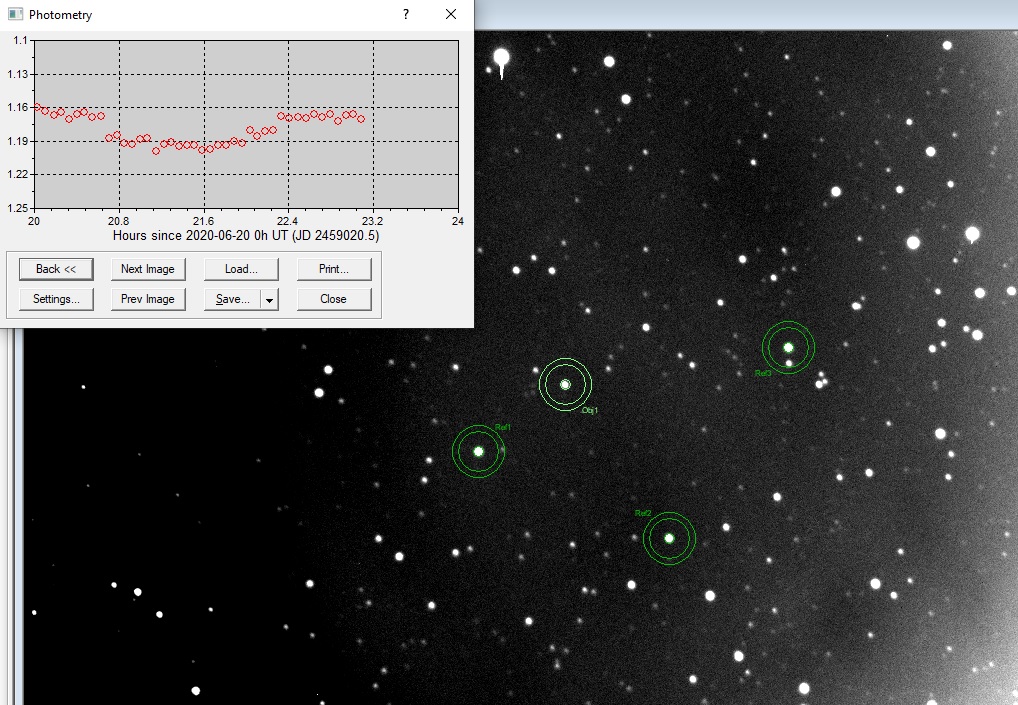Click the question mark help button
This screenshot has width=1018, height=705.
[405, 14]
